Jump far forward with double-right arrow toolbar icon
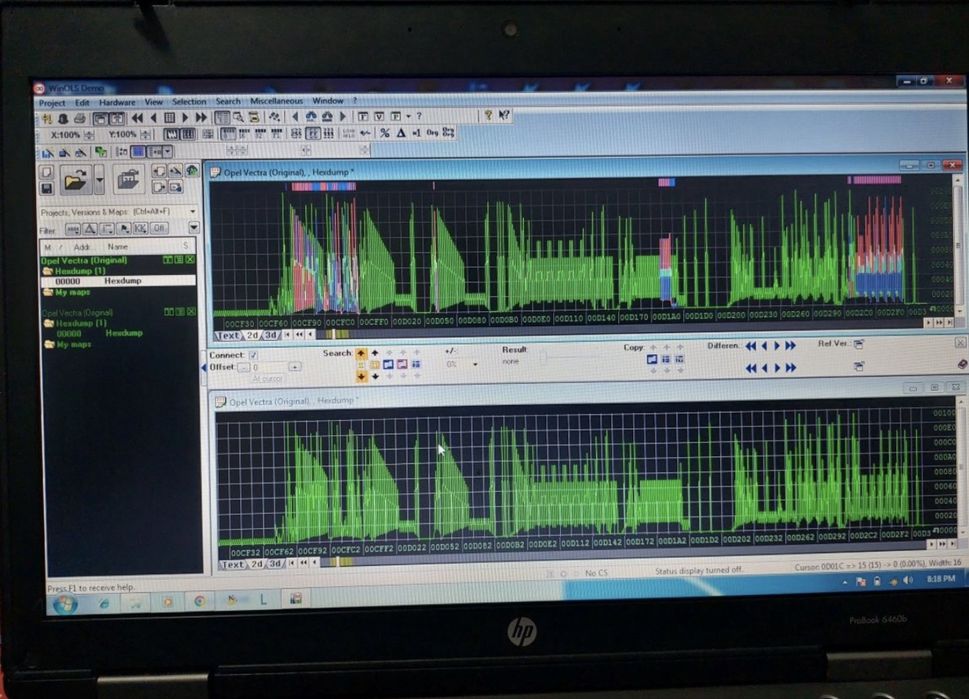This screenshot has width=969, height=699. click(x=201, y=117)
